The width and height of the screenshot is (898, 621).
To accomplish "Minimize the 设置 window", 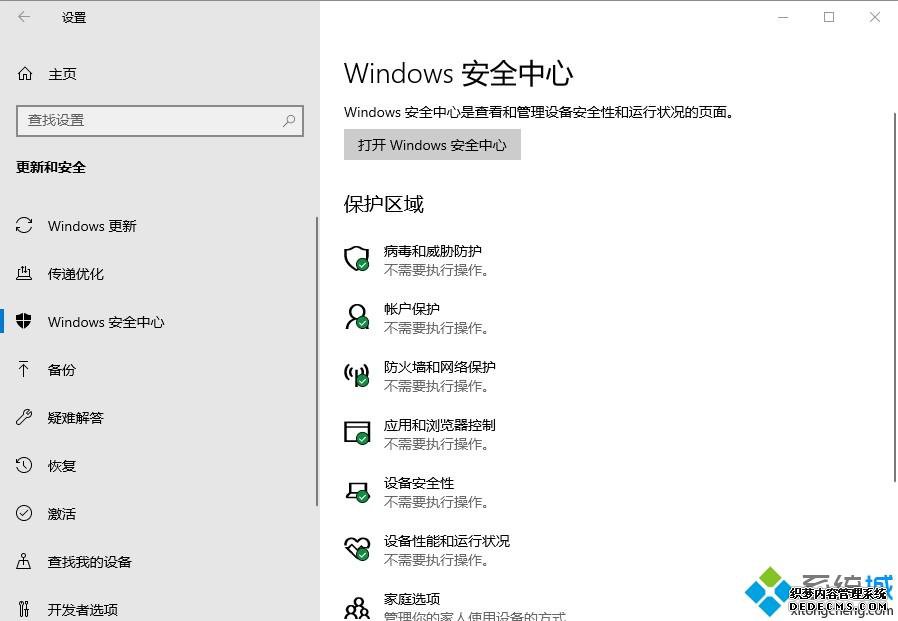I will click(x=783, y=17).
